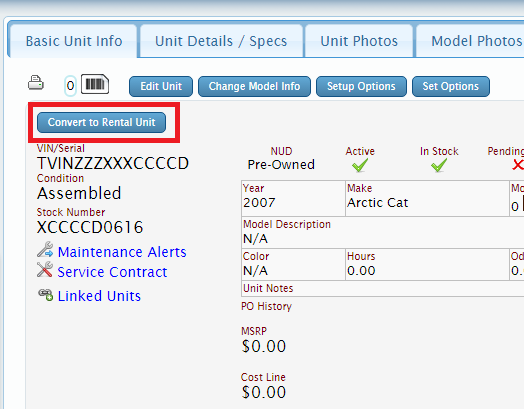Screen dimensions: 524x409
Task: Click the Change Model Info button
Action: (254, 86)
